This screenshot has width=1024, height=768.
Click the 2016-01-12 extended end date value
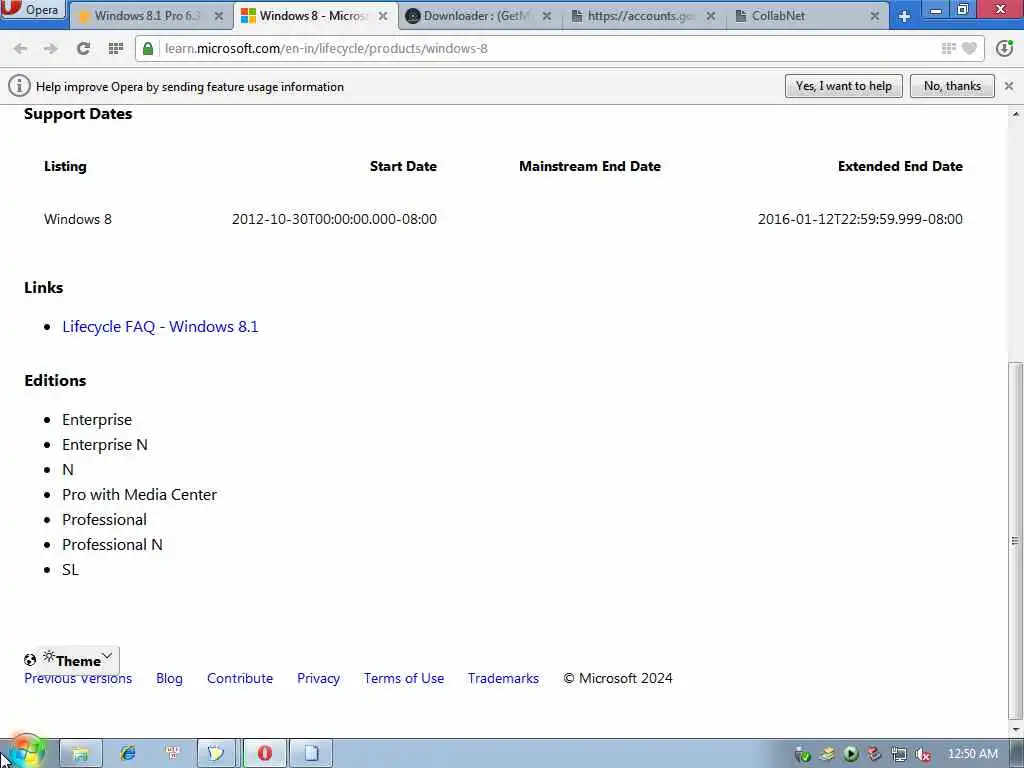click(860, 219)
